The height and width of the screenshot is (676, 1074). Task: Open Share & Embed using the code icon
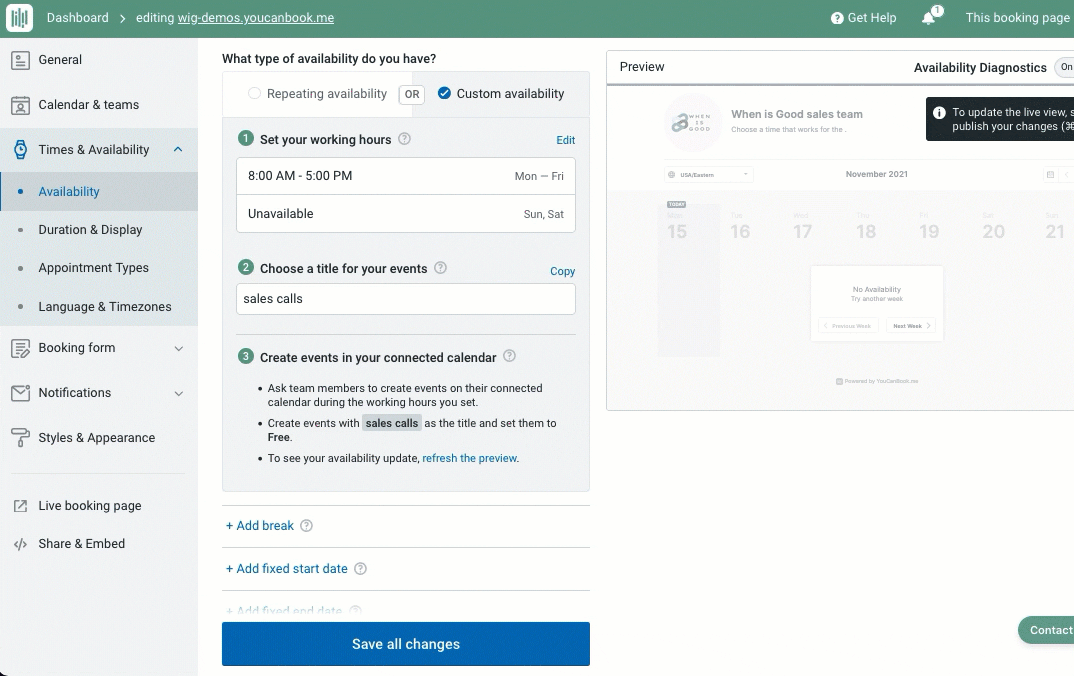19,544
